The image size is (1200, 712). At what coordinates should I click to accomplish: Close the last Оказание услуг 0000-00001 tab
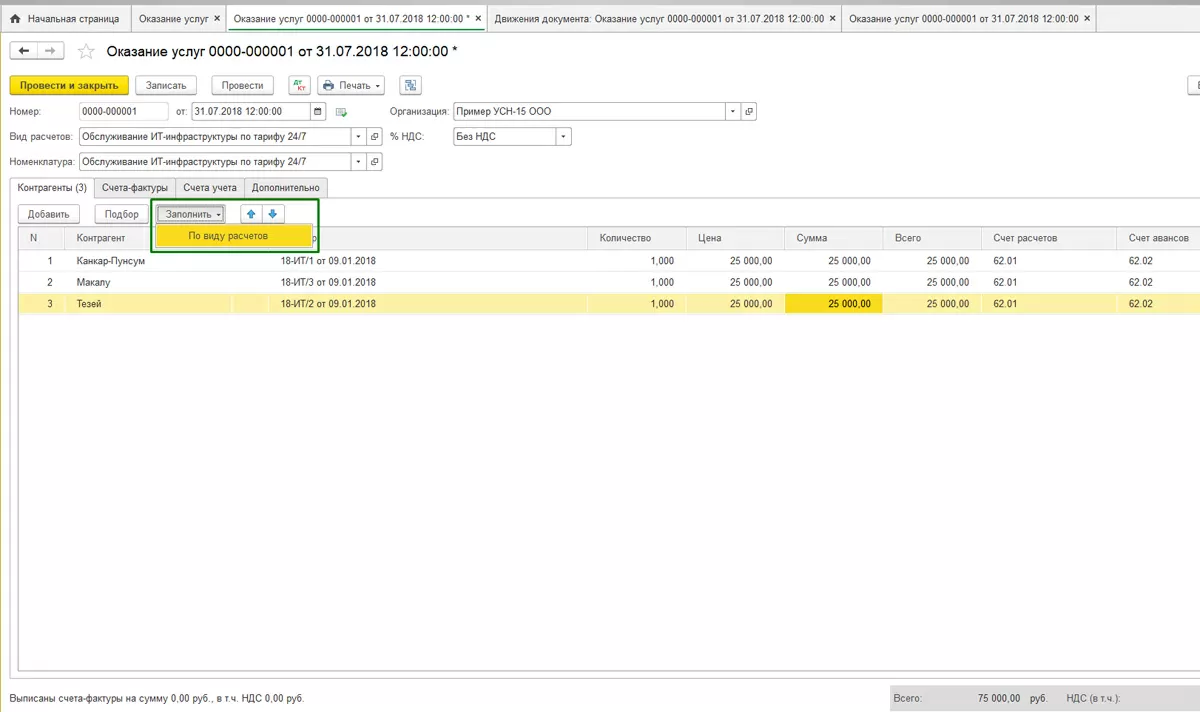1088,19
